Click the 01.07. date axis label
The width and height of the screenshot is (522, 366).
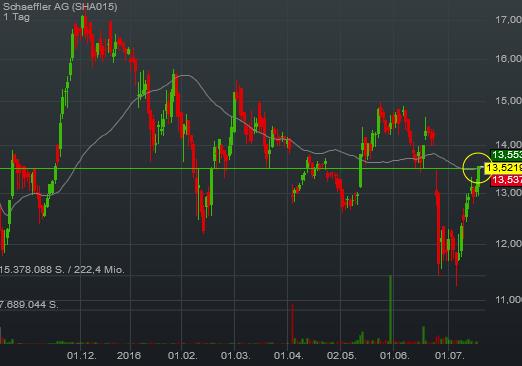pos(450,356)
